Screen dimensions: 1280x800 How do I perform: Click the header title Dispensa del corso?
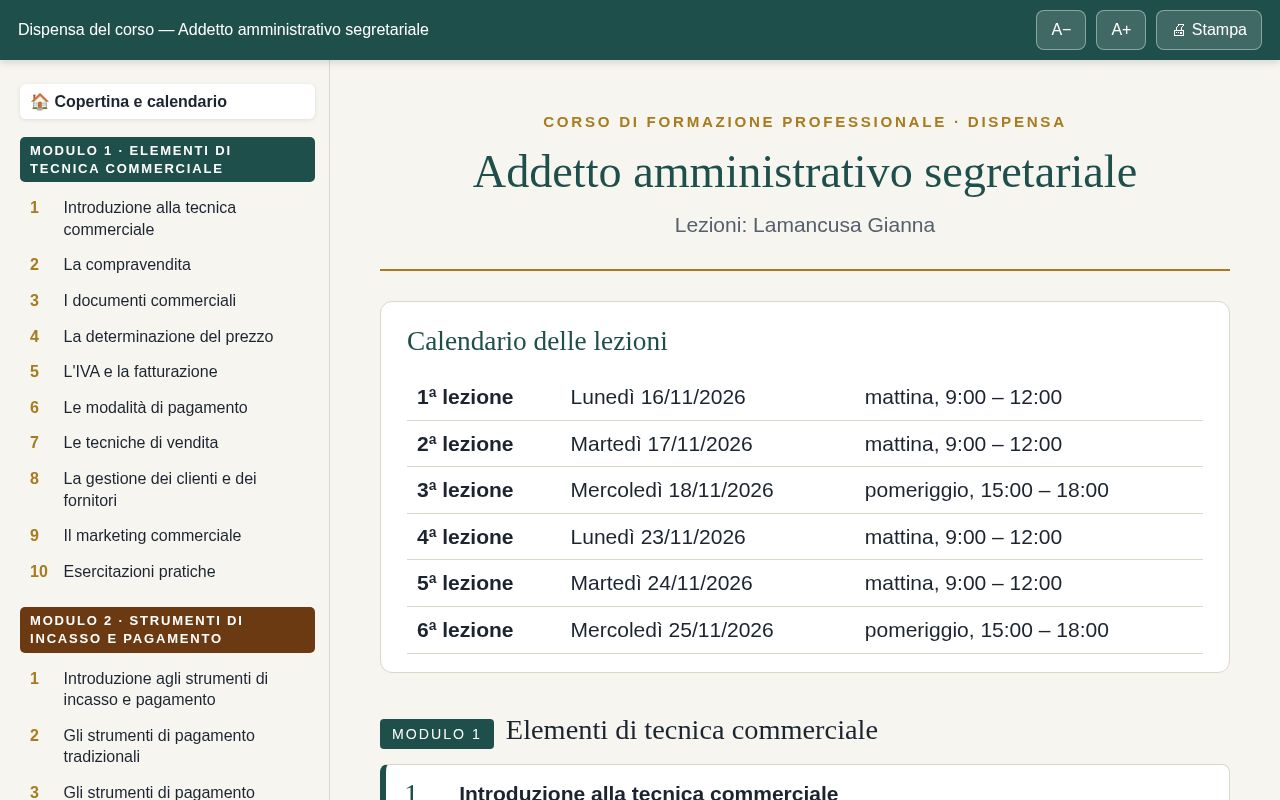point(223,30)
